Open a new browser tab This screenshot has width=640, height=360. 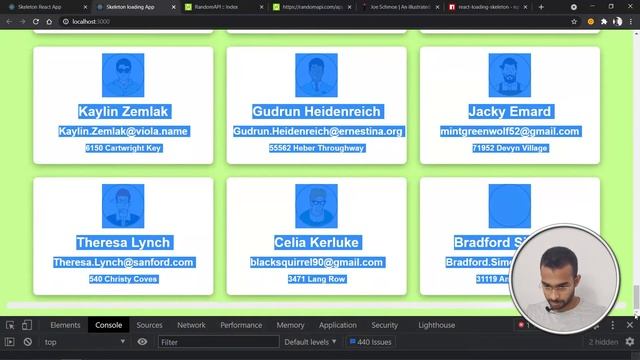pyautogui.click(x=541, y=7)
